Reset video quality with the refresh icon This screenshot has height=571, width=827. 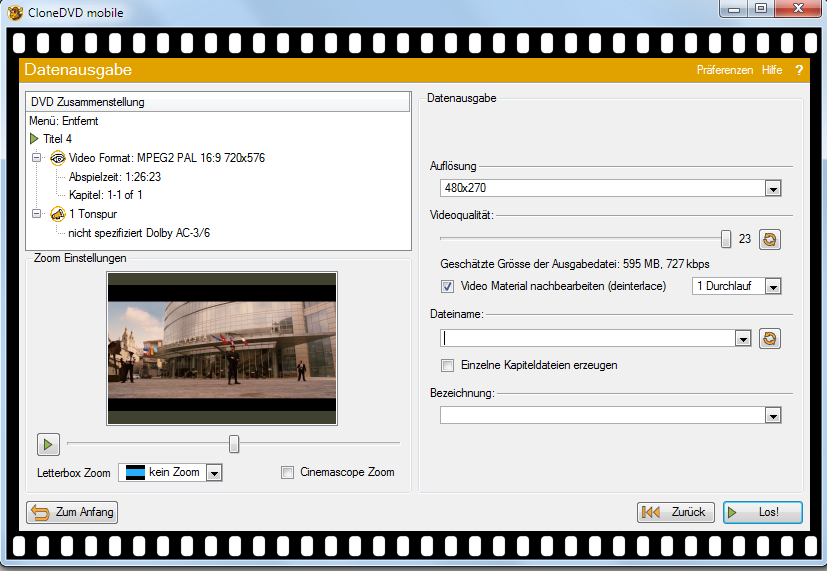click(x=770, y=239)
